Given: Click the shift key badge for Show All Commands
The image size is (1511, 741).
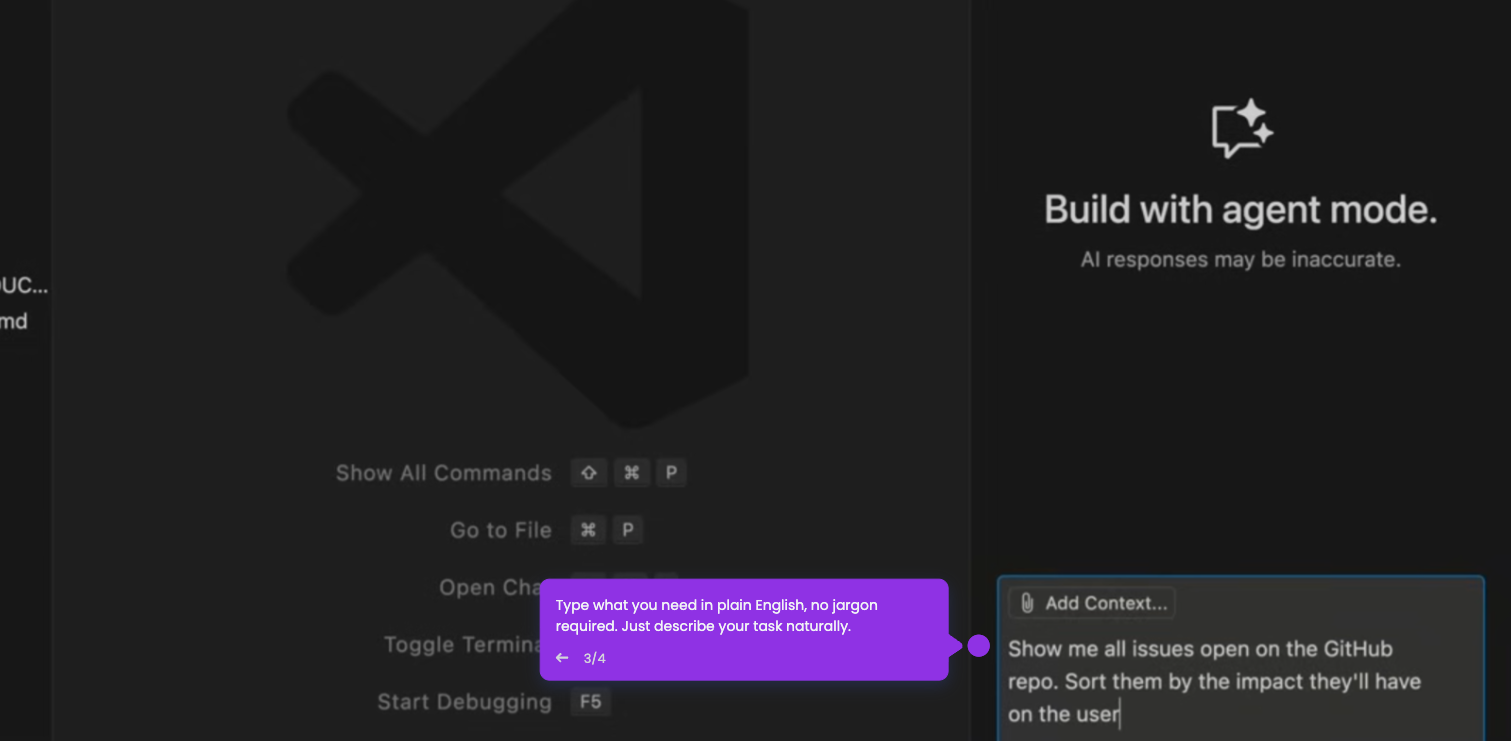Looking at the screenshot, I should (589, 473).
